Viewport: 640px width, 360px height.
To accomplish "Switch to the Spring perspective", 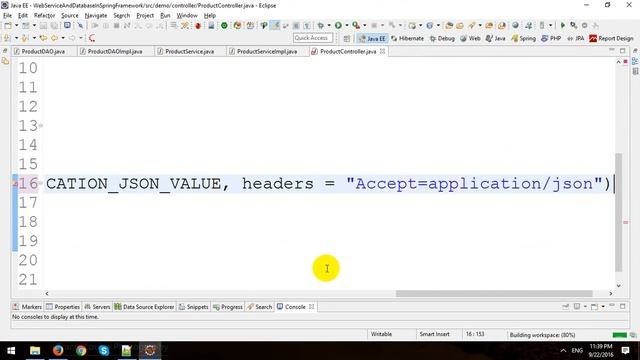I will (523, 38).
